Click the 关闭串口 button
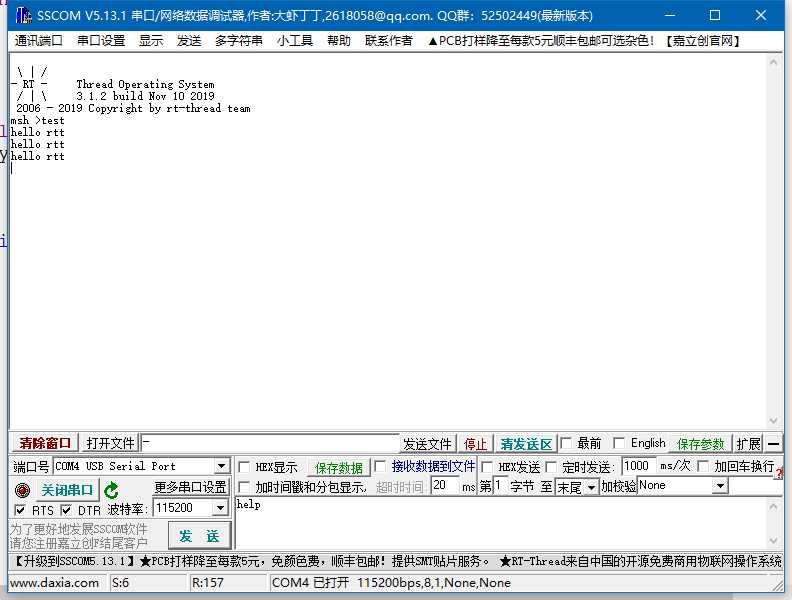 [x=67, y=490]
